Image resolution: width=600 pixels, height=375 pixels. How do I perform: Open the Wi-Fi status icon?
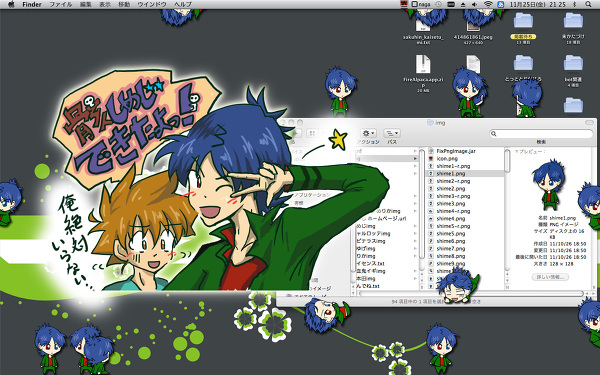[488, 4]
